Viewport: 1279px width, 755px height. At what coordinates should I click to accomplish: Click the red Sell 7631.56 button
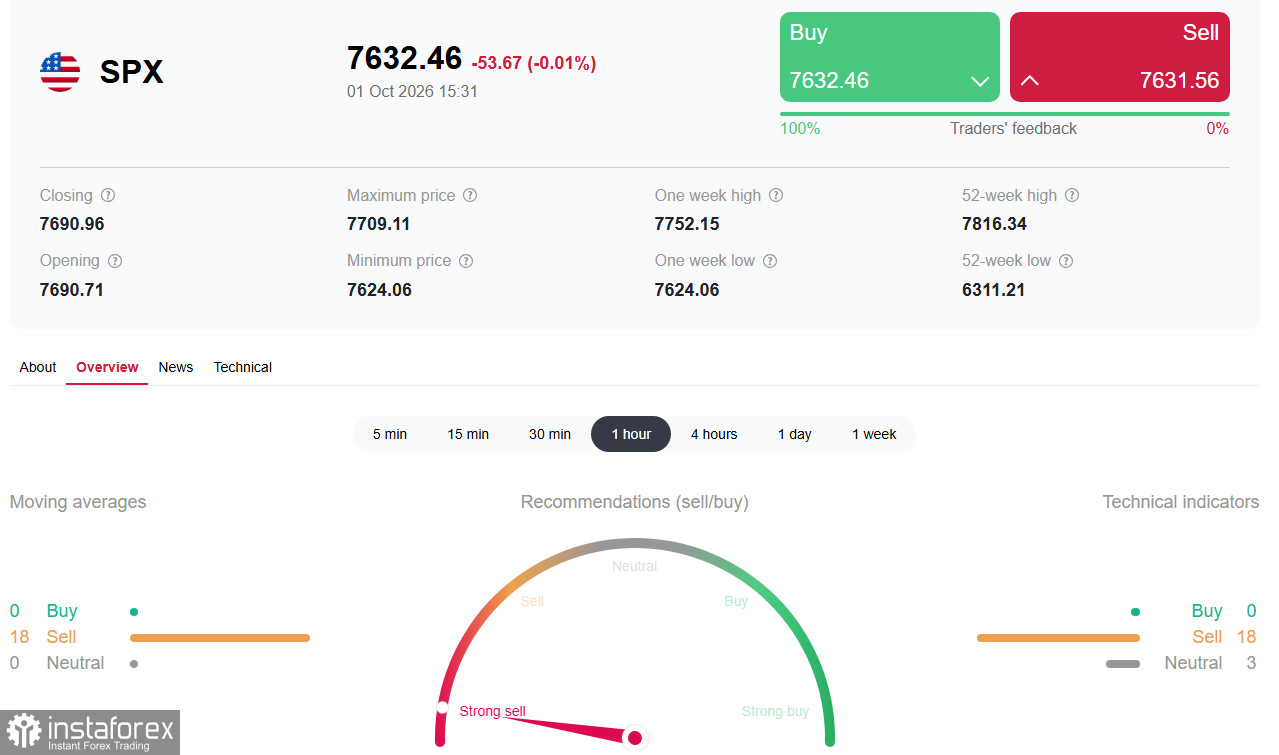coord(1120,57)
